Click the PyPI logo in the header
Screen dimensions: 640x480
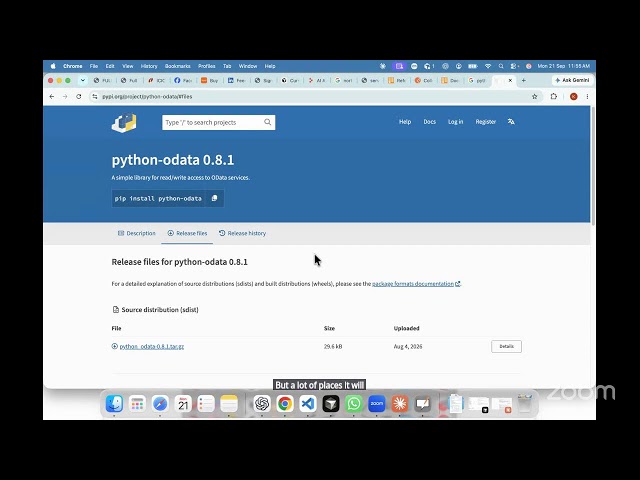(x=124, y=122)
